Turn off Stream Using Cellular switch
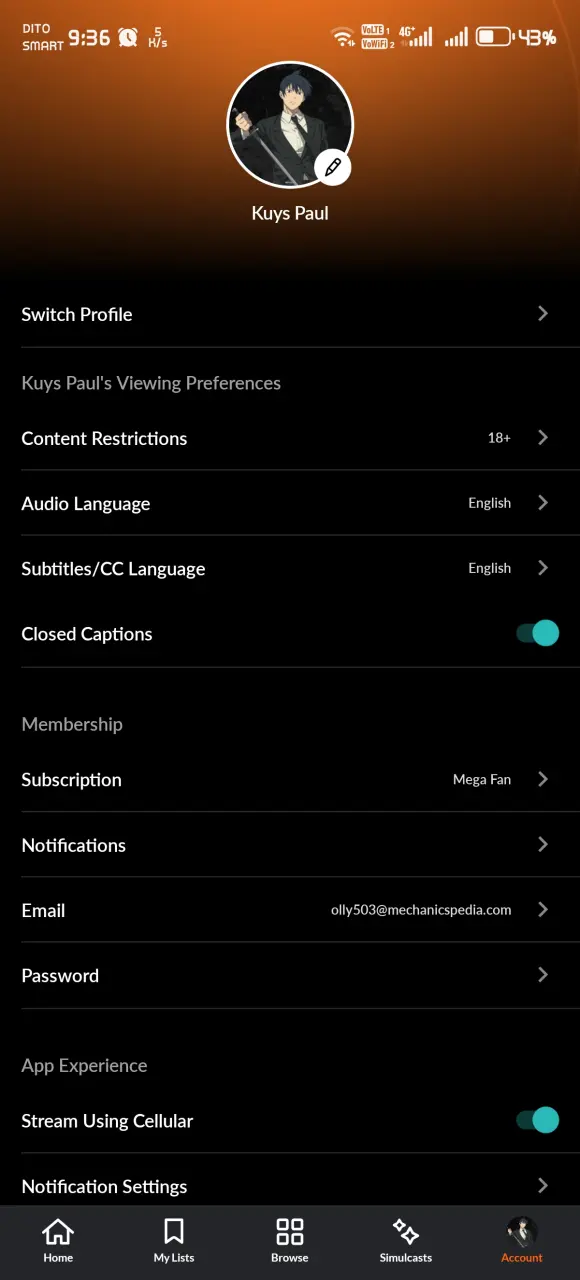The height and width of the screenshot is (1280, 580). [537, 1120]
